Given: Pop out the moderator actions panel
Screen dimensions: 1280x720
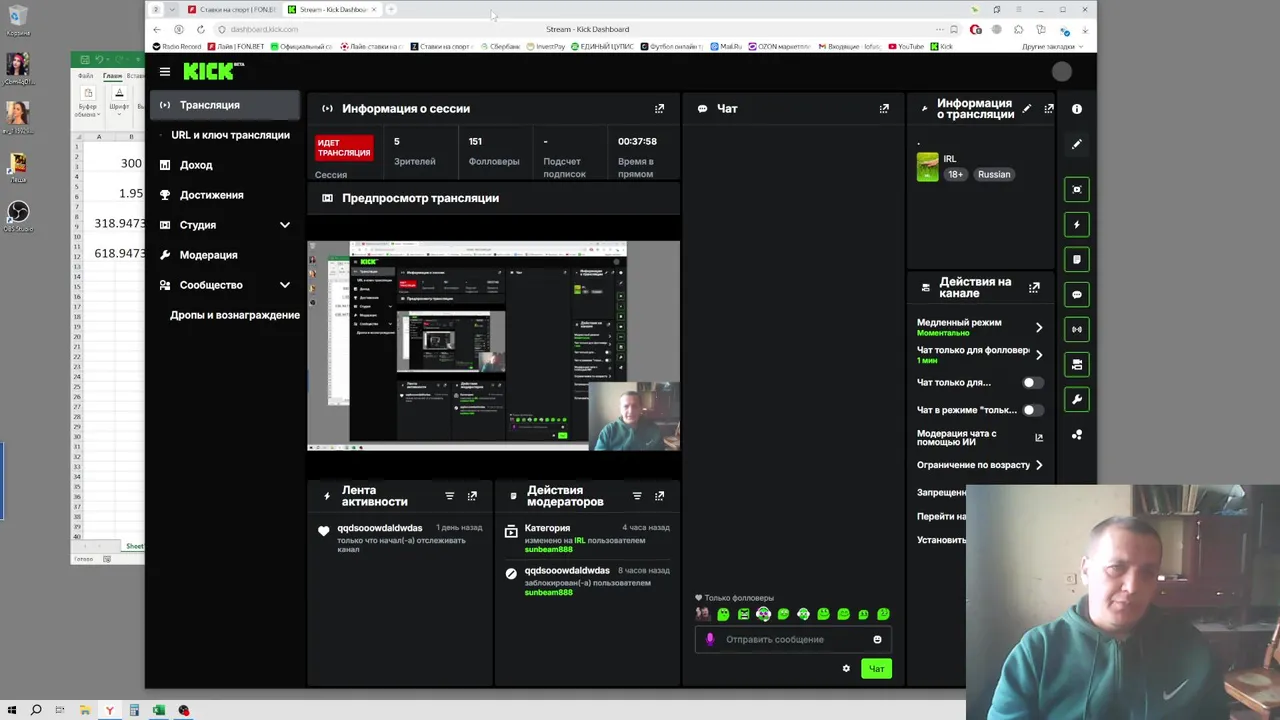Looking at the screenshot, I should click(659, 496).
